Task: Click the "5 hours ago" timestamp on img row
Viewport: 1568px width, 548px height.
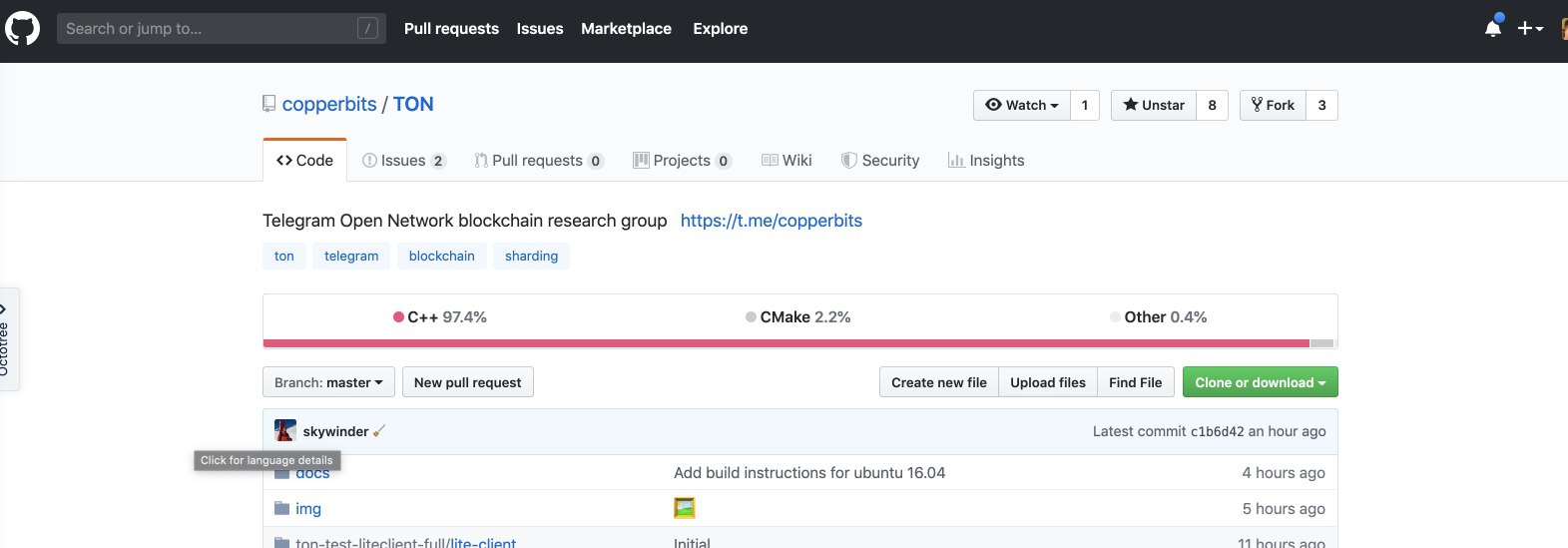Action: [1284, 509]
